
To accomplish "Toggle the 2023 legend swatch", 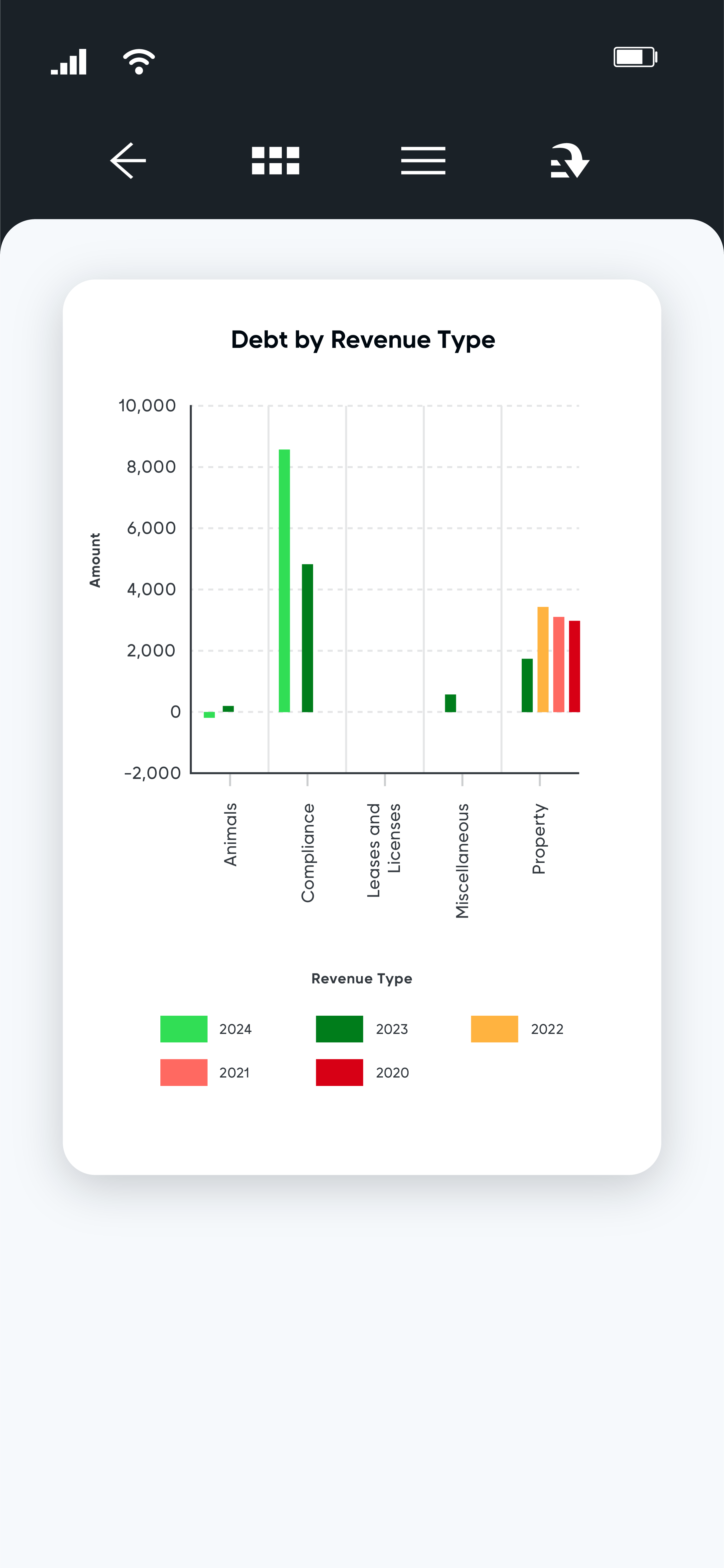I will tap(339, 1029).
